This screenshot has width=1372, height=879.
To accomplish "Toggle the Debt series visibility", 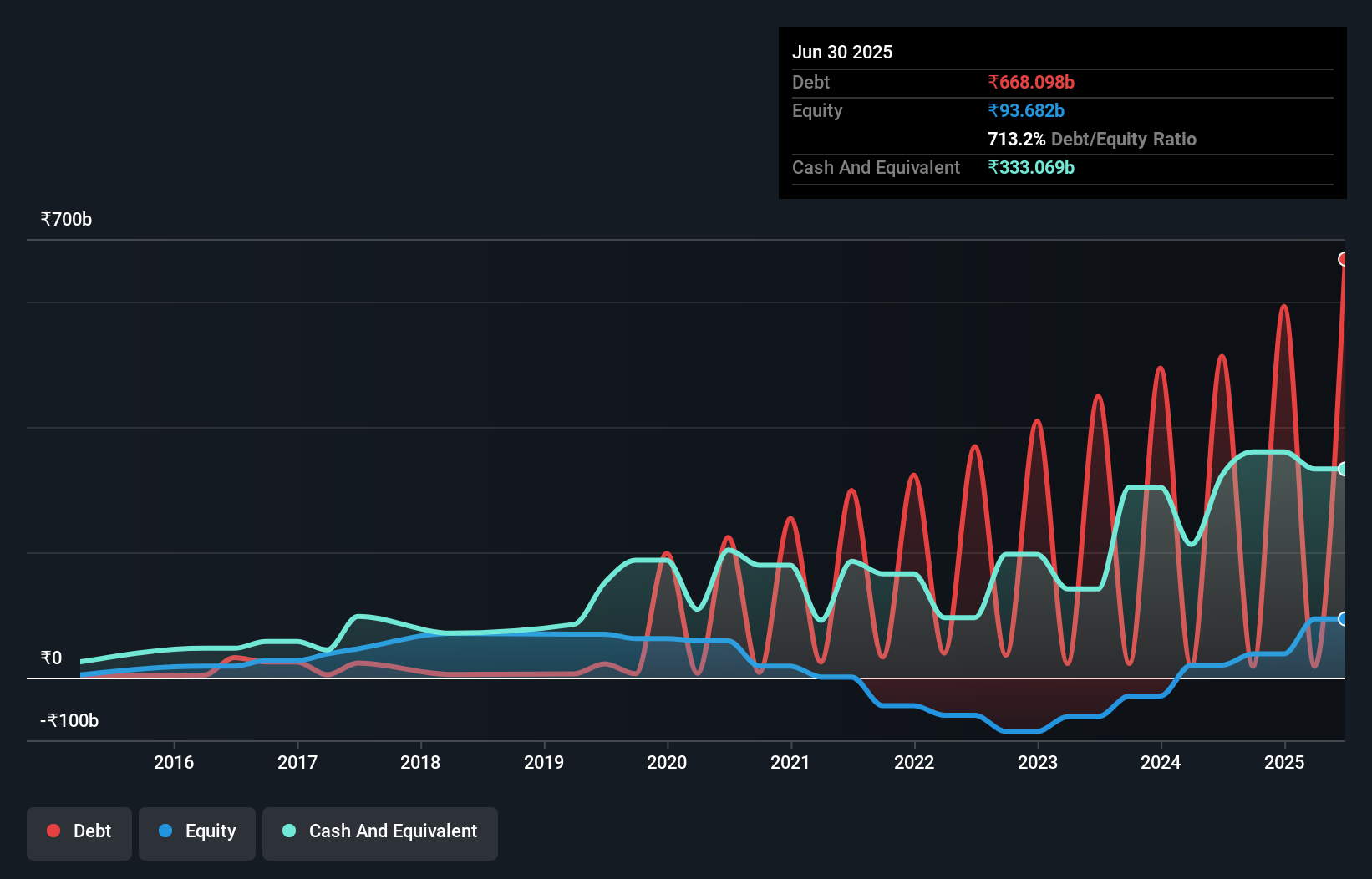I will click(x=79, y=832).
